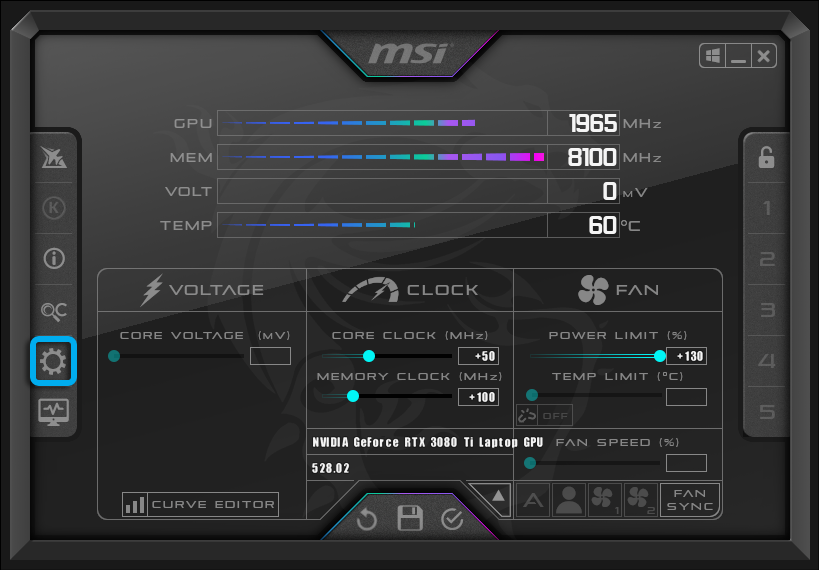Click the VOLT 0 mV readout
Image resolution: width=819 pixels, height=570 pixels.
click(x=583, y=191)
